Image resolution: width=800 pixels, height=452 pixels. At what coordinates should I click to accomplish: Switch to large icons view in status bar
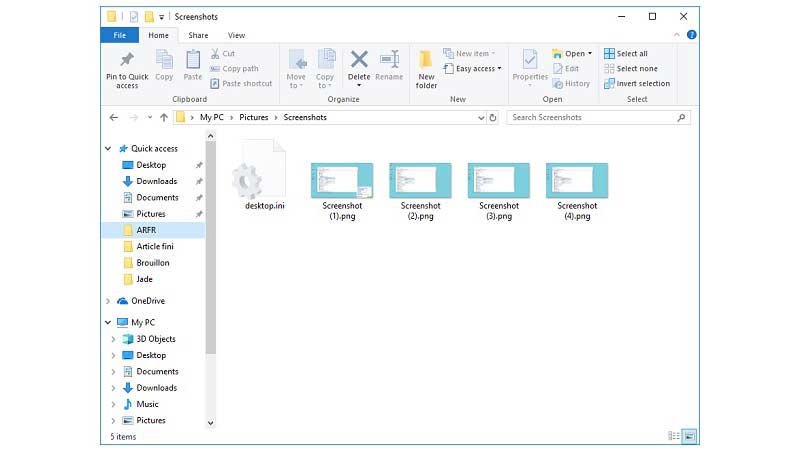tap(689, 436)
